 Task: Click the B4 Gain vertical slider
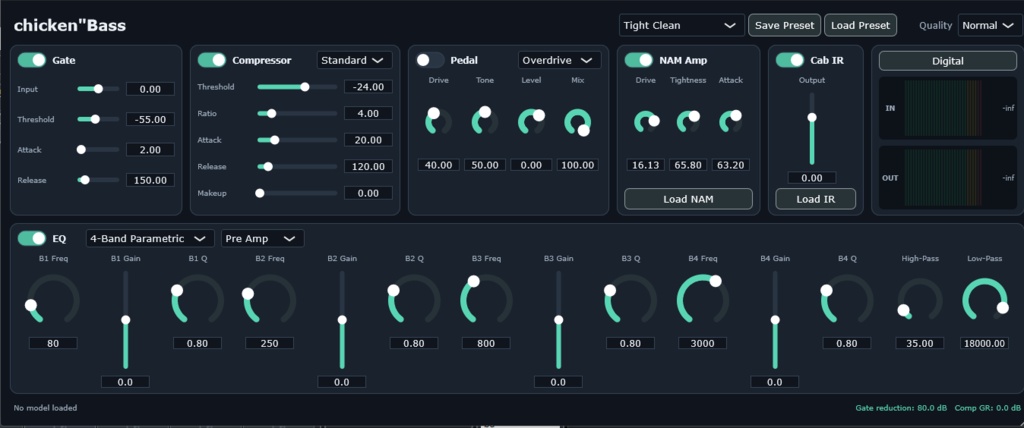[775, 320]
